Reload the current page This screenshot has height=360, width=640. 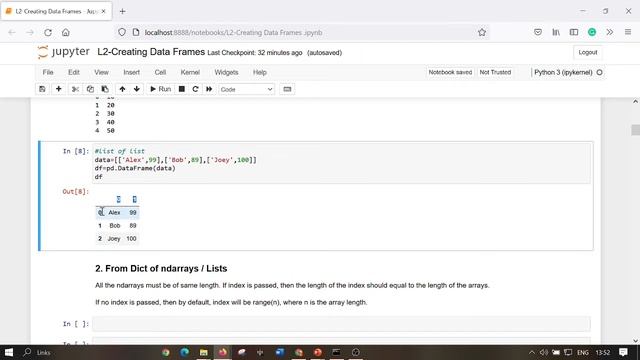(x=48, y=32)
